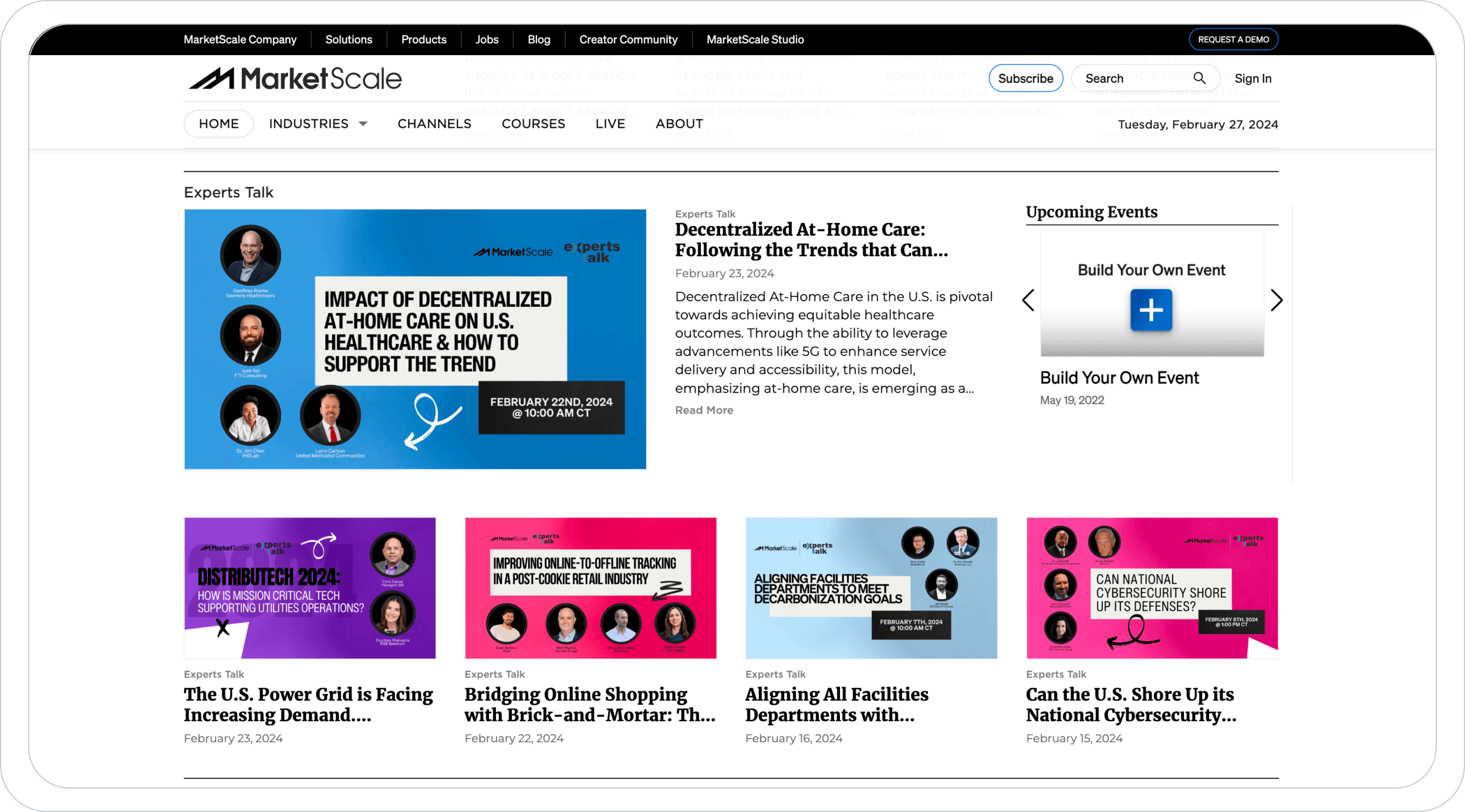Click February 22, 2024 date text
Screen dimensions: 1465x812
(x=514, y=738)
